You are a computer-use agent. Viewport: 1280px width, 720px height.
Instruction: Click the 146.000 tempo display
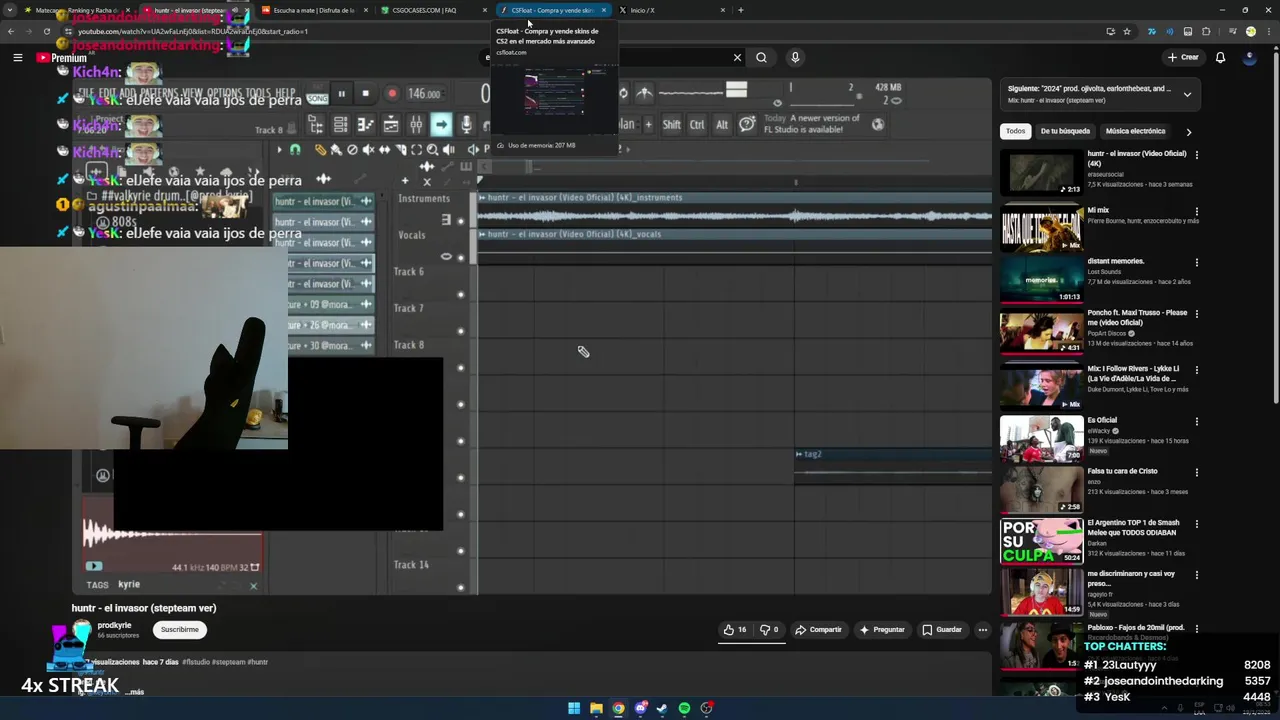point(424,94)
